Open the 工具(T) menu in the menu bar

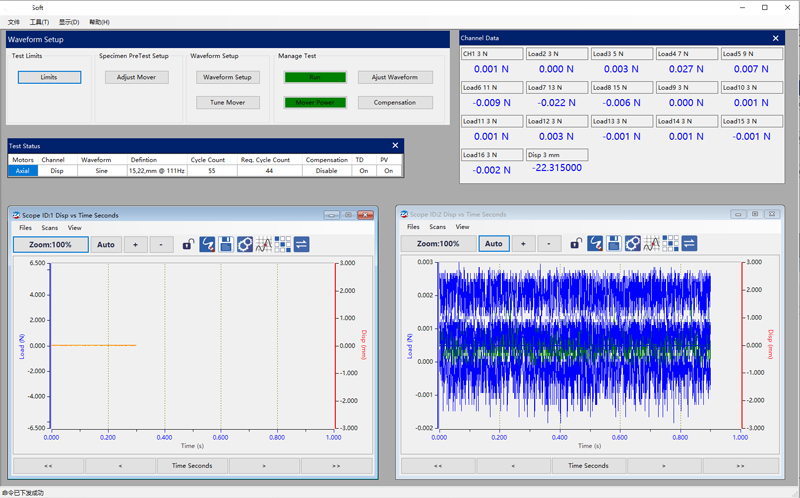tap(39, 22)
